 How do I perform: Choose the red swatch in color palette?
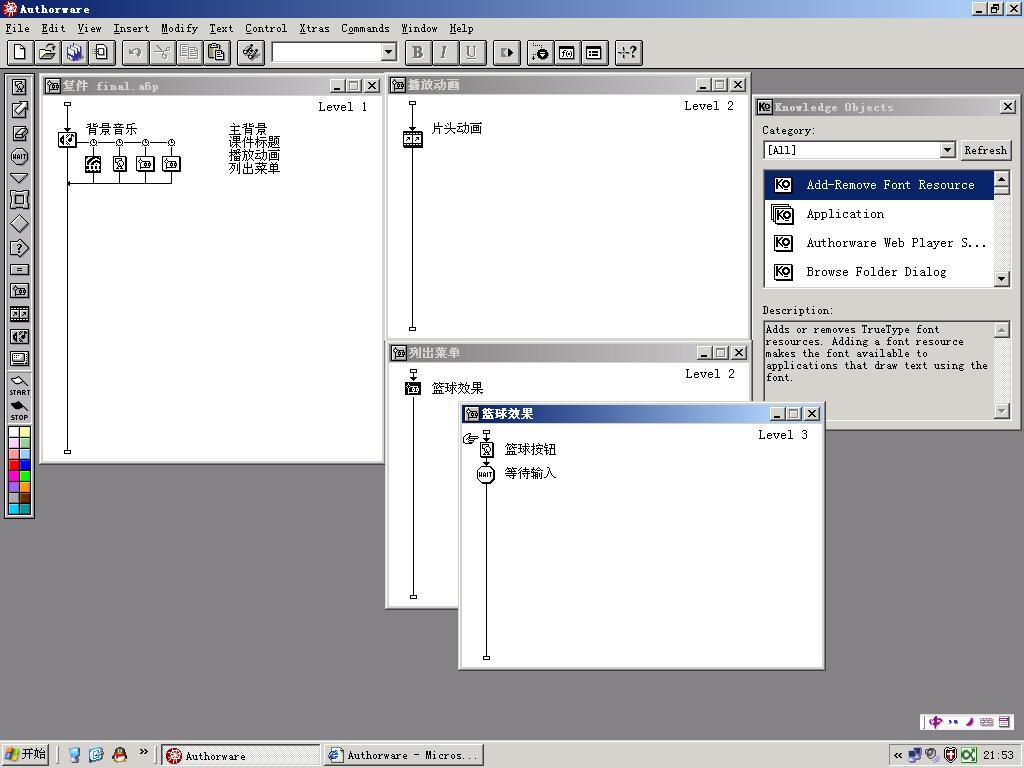(x=14, y=465)
